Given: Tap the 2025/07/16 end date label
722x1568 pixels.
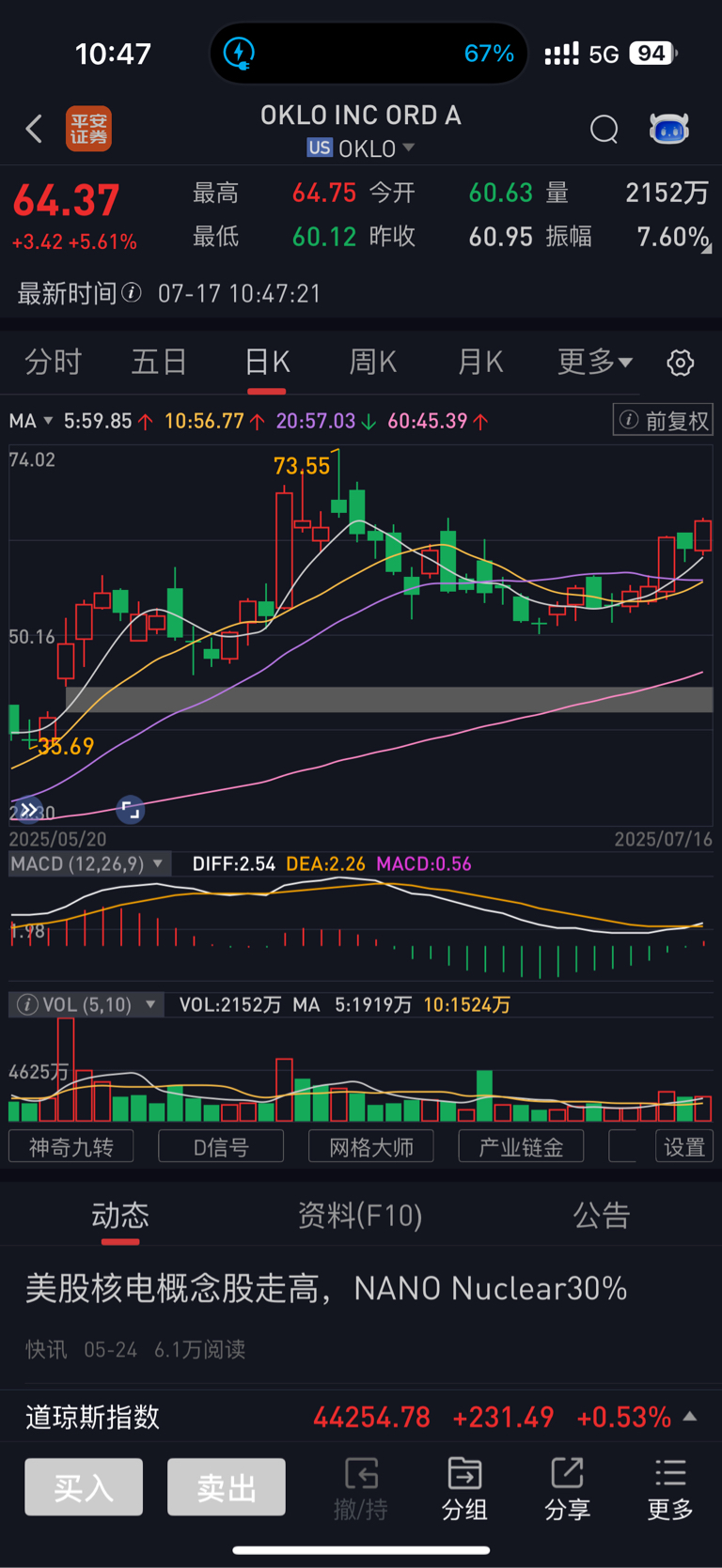Looking at the screenshot, I should pyautogui.click(x=664, y=838).
